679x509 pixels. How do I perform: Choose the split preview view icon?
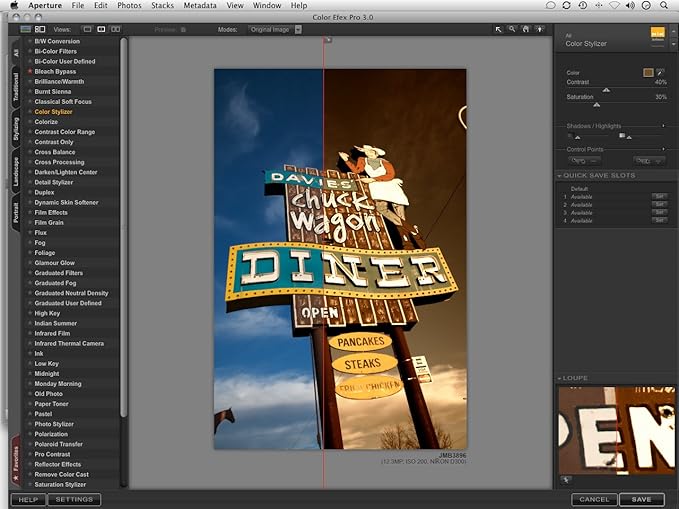[x=101, y=30]
